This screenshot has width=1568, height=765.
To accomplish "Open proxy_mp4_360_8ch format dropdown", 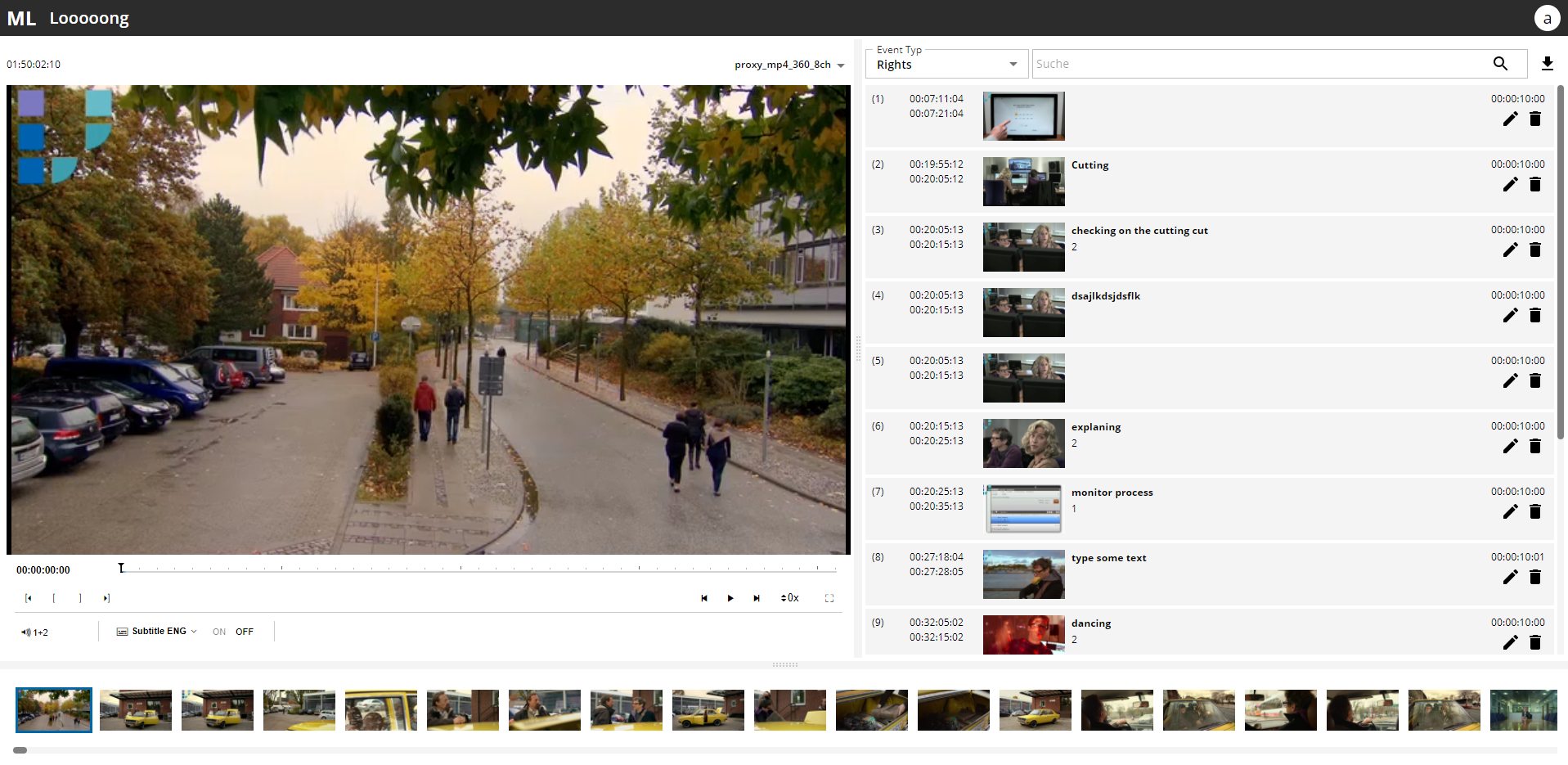I will pyautogui.click(x=789, y=65).
